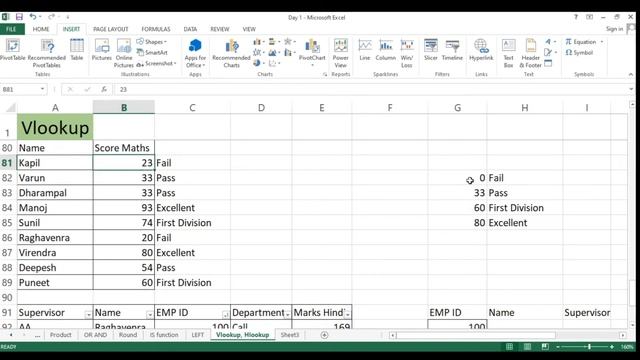
Task: Open Recommended Charts
Action: tap(231, 53)
